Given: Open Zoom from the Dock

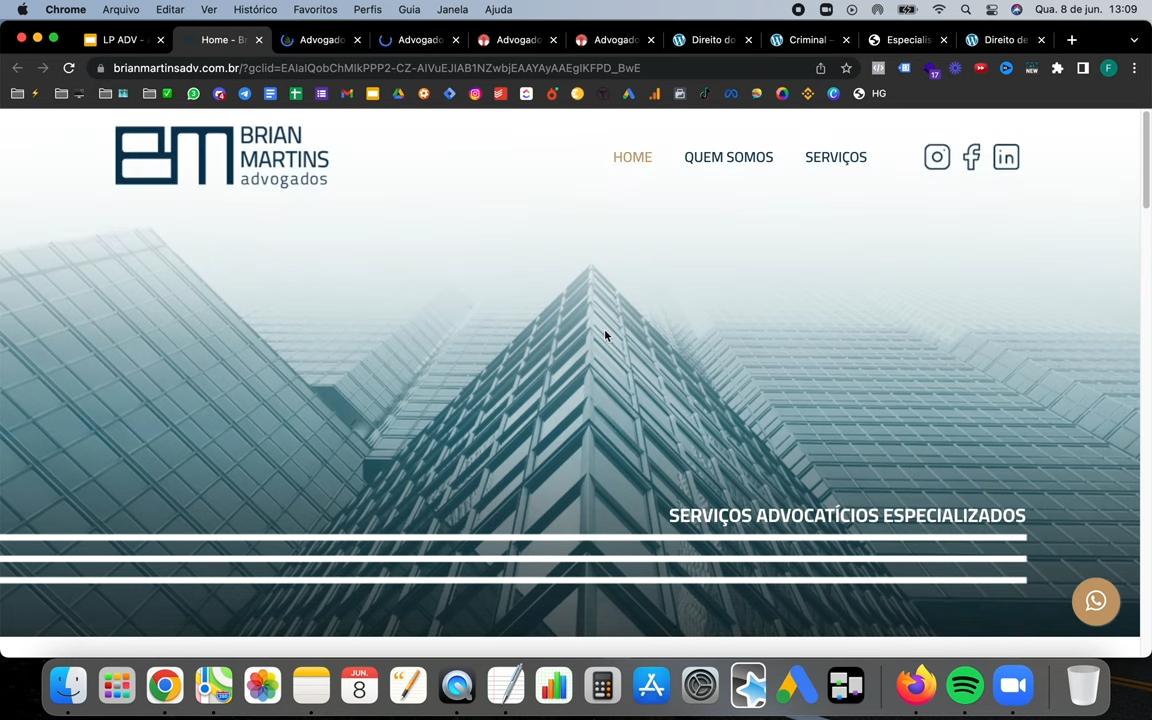Looking at the screenshot, I should [x=1013, y=685].
